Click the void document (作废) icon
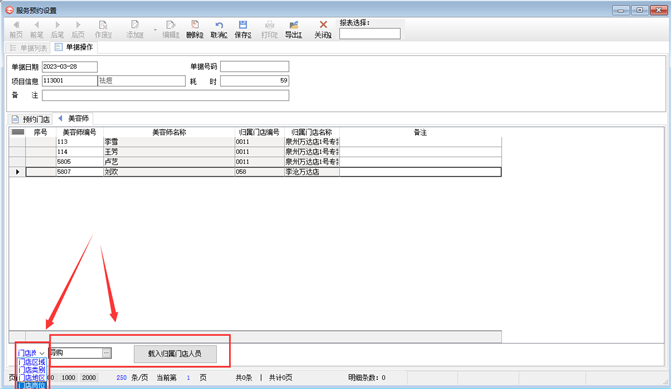This screenshot has height=389, width=671. tap(103, 25)
